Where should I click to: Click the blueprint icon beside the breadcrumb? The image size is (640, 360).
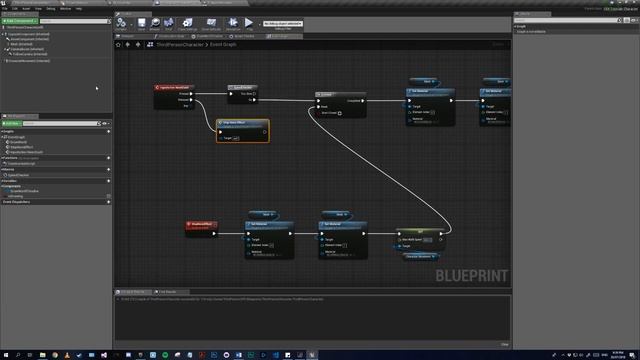[150, 44]
